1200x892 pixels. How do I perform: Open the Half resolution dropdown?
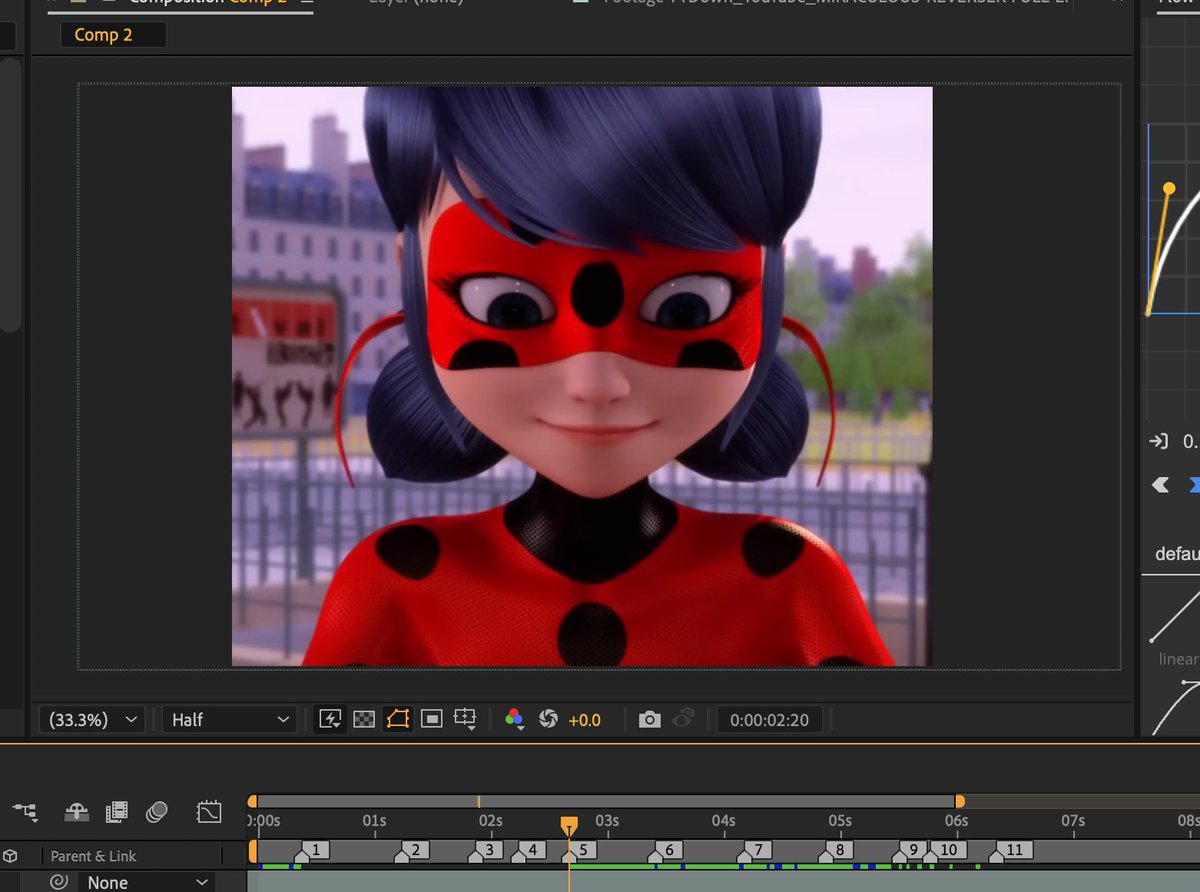pyautogui.click(x=230, y=719)
